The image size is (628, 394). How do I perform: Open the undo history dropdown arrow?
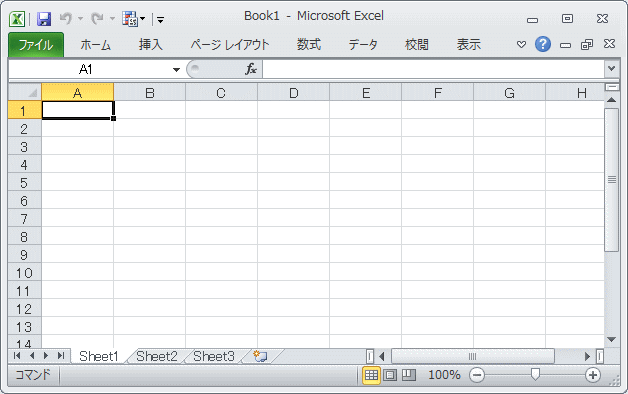pos(81,19)
